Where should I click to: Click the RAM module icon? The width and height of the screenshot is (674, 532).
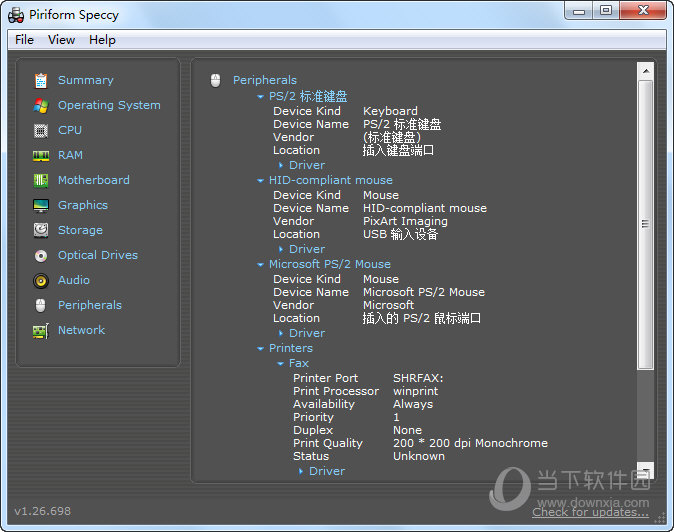[x=41, y=155]
